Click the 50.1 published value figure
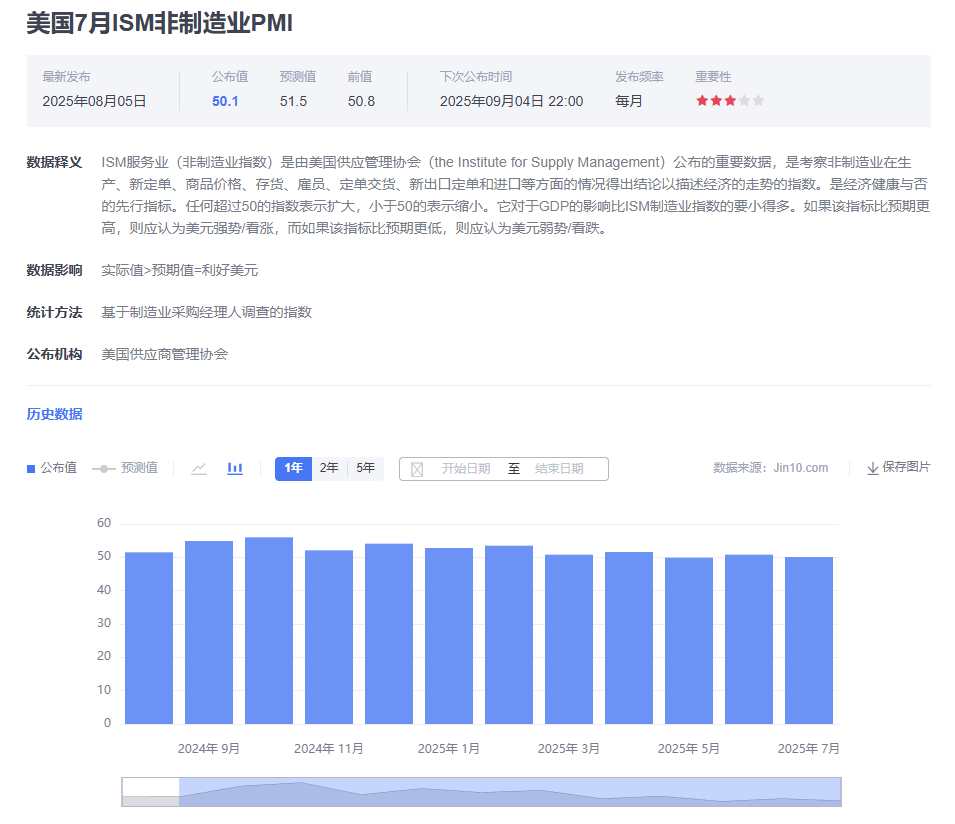Image resolution: width=955 pixels, height=824 pixels. coord(225,101)
